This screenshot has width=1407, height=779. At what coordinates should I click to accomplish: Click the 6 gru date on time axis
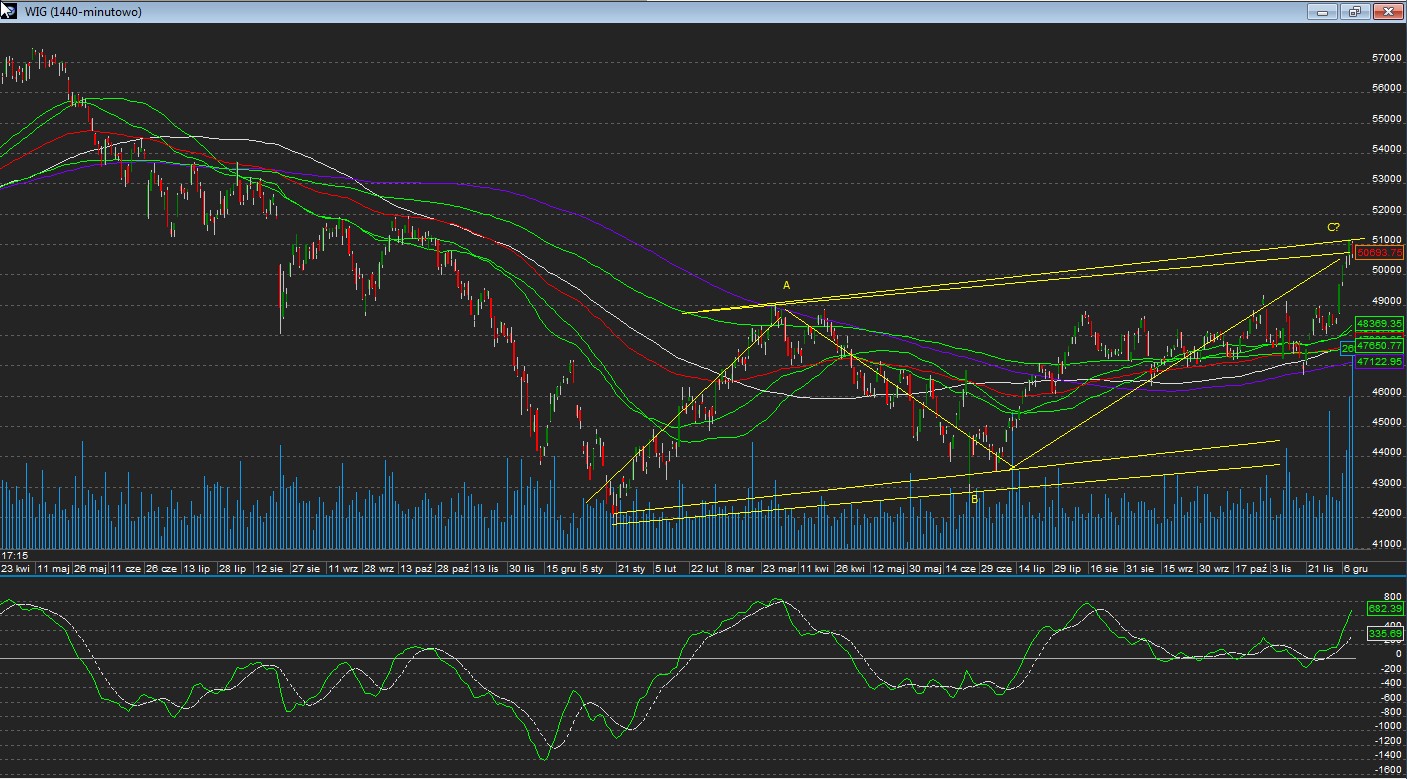[1355, 568]
